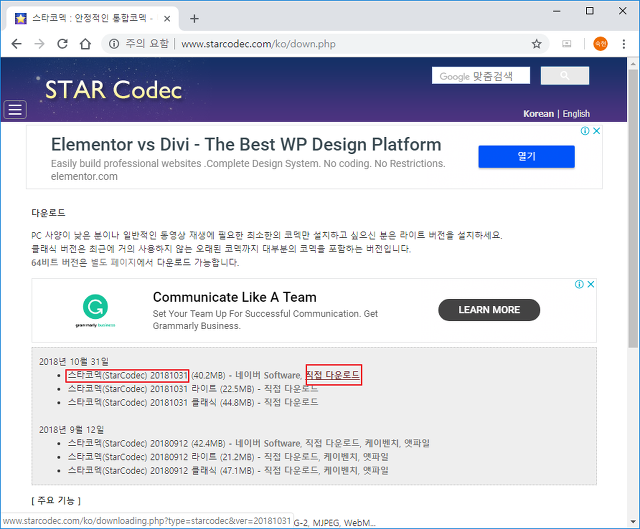Close the Grammarly Business ad
This screenshot has height=529, width=640.
click(x=591, y=284)
